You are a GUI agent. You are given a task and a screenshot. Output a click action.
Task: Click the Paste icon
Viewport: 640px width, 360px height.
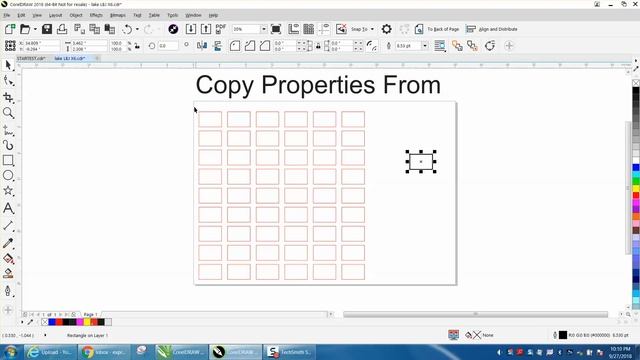tap(110, 29)
